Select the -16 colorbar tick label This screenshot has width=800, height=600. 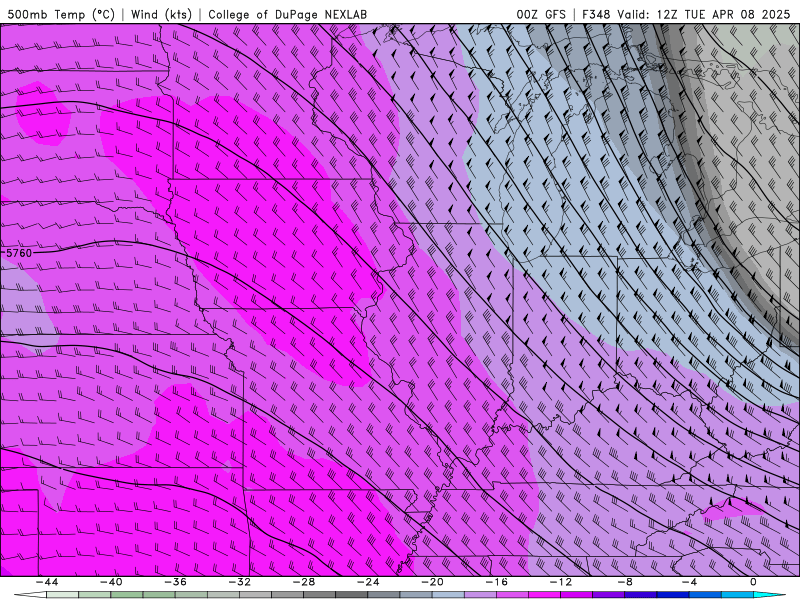496,582
